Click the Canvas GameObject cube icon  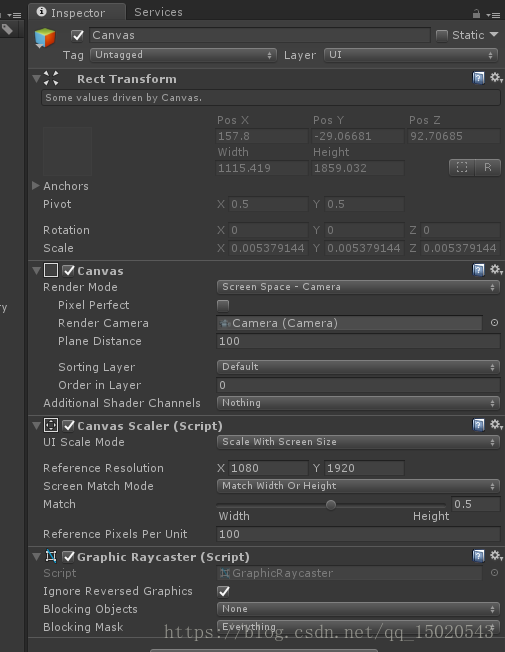[x=45, y=37]
